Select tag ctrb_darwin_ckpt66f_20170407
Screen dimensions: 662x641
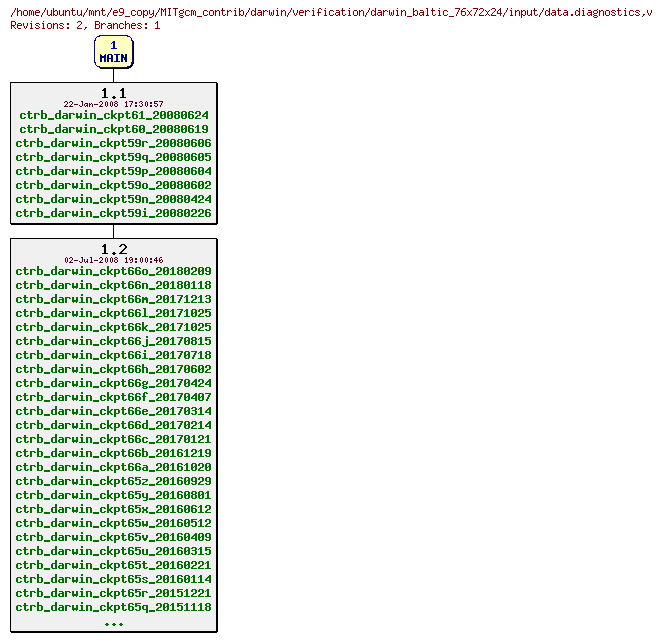(114, 397)
